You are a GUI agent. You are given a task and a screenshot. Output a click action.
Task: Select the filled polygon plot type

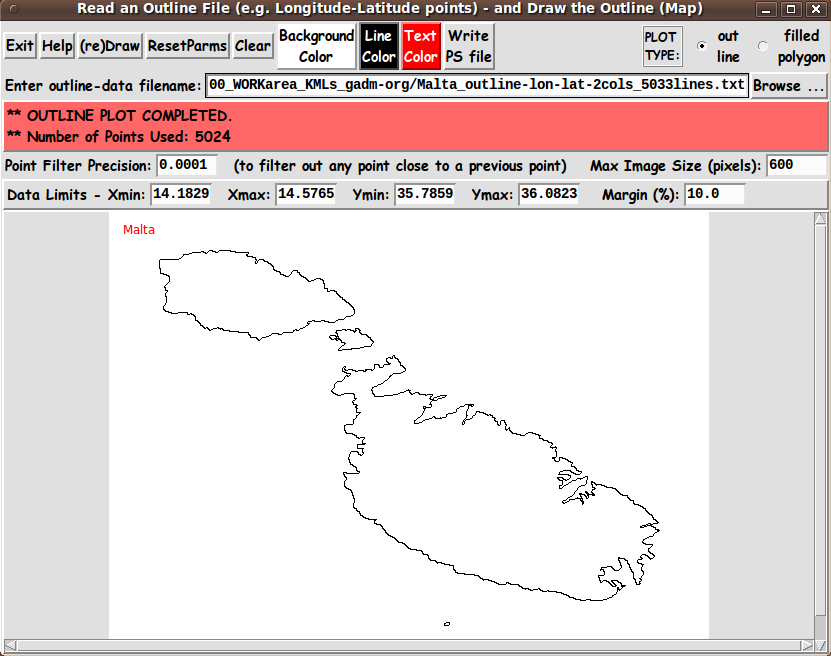(763, 46)
